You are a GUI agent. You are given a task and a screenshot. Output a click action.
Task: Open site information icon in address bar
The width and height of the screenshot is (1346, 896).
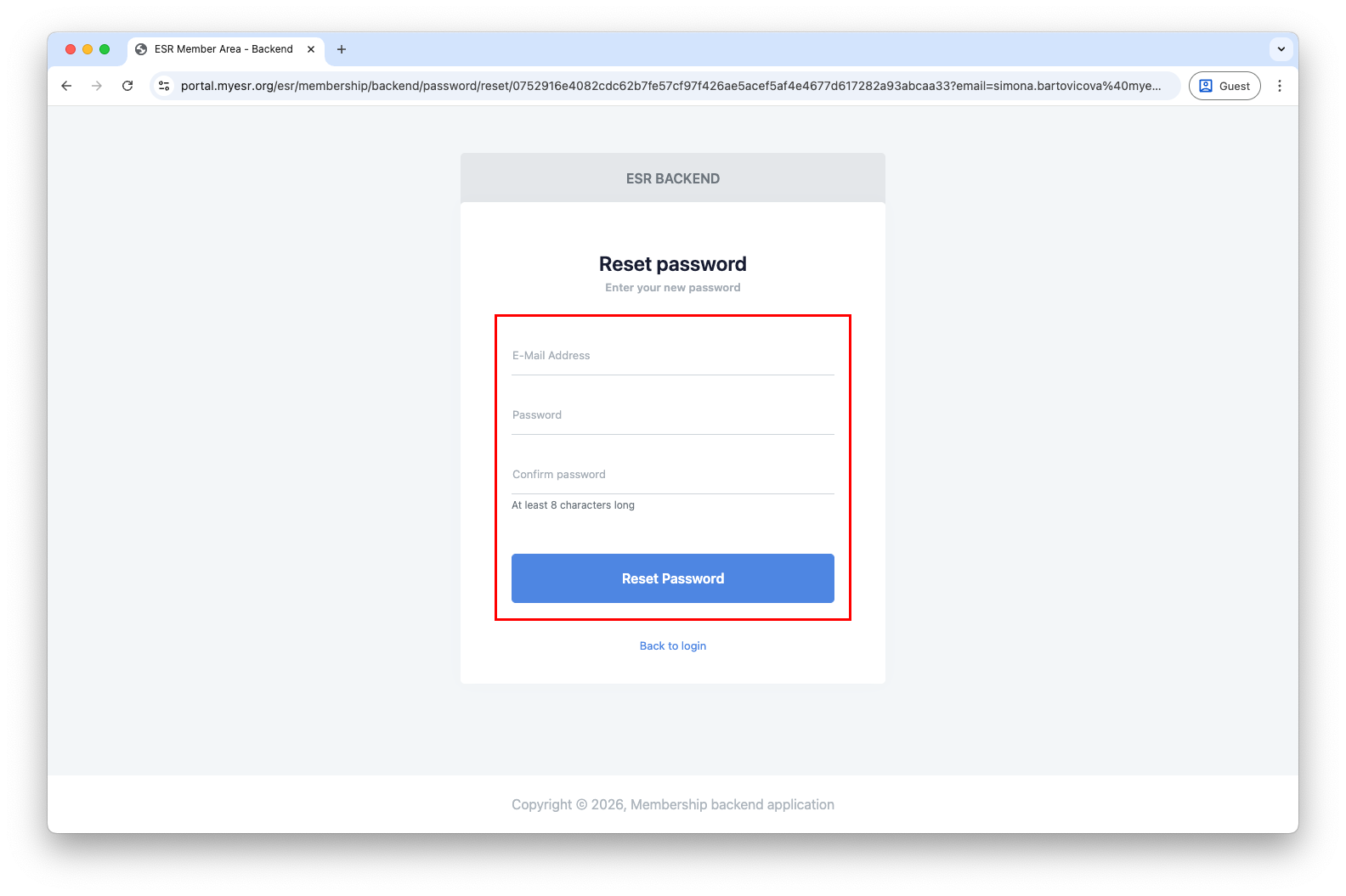165,86
